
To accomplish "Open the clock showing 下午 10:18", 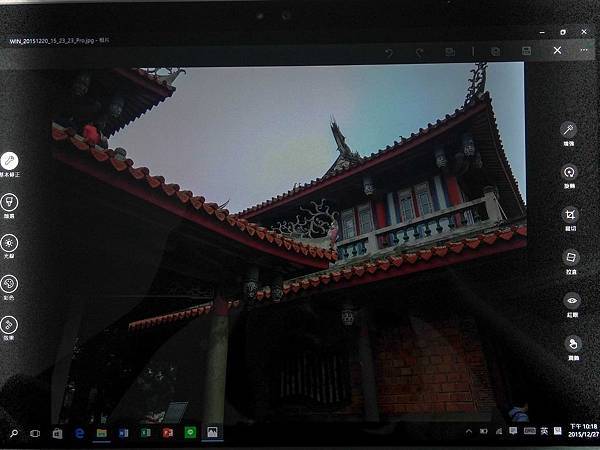I will (584, 430).
